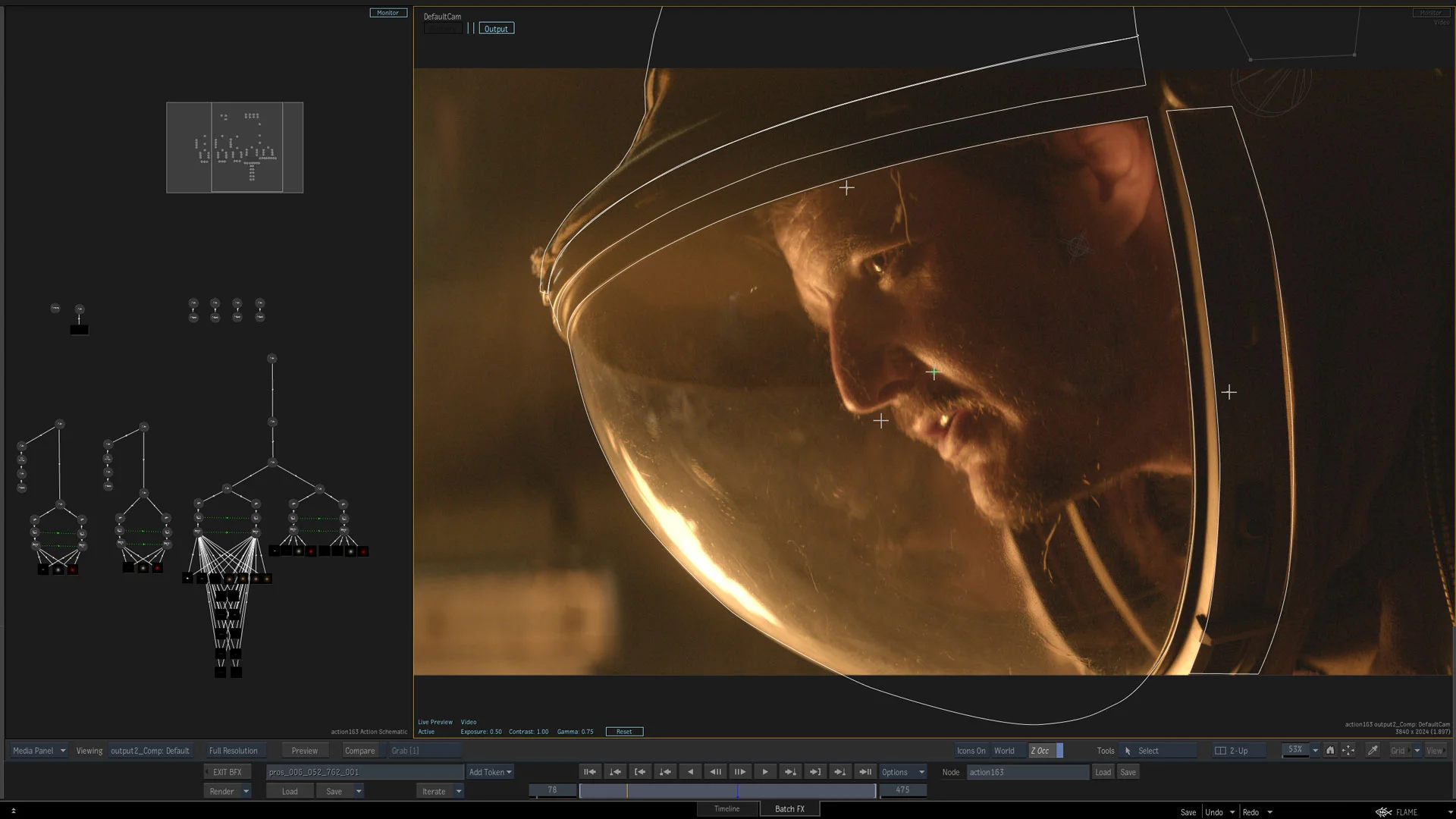1456x819 pixels.
Task: Select the color picker eyedropper icon
Action: [1373, 751]
